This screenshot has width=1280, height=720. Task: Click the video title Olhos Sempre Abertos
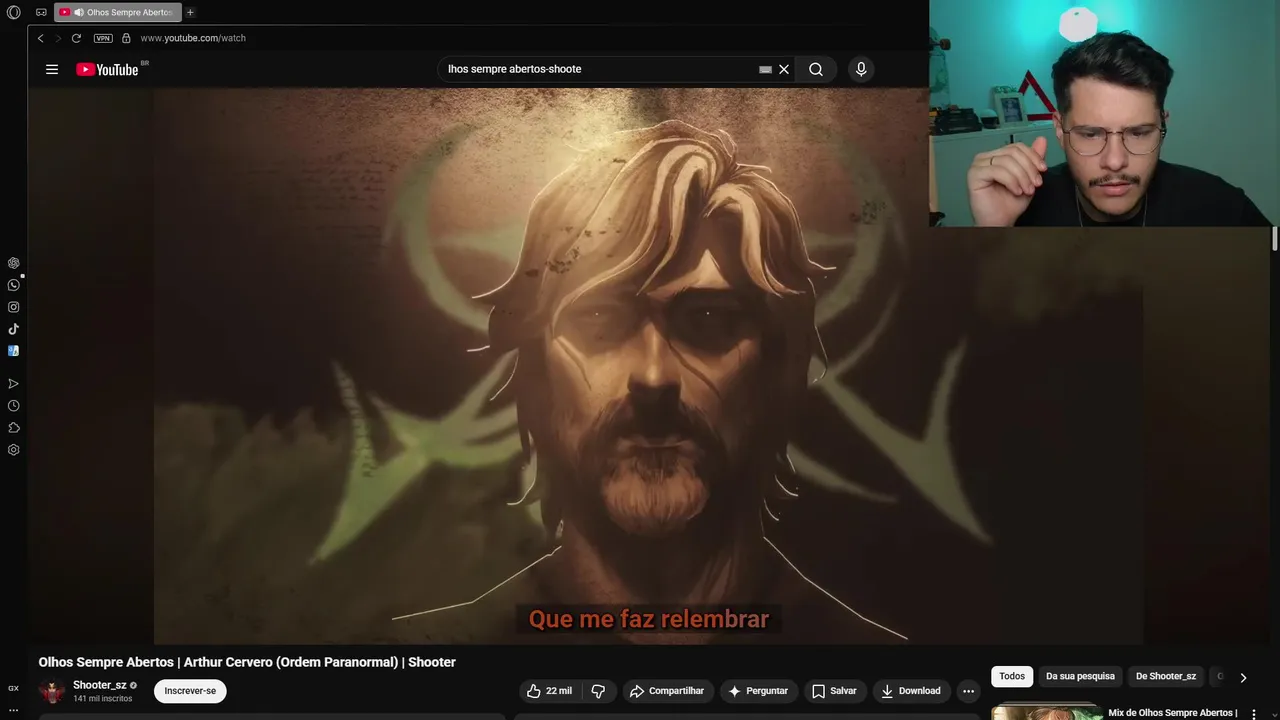tap(247, 662)
